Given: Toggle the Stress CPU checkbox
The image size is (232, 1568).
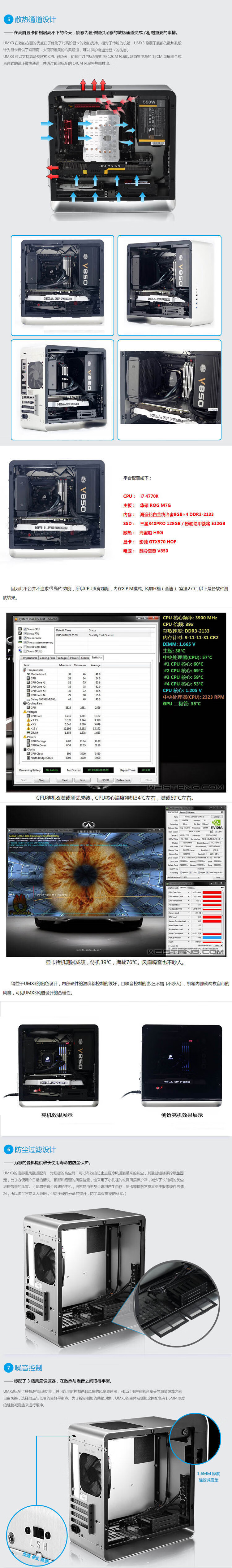Looking at the screenshot, I should pyautogui.click(x=25, y=629).
